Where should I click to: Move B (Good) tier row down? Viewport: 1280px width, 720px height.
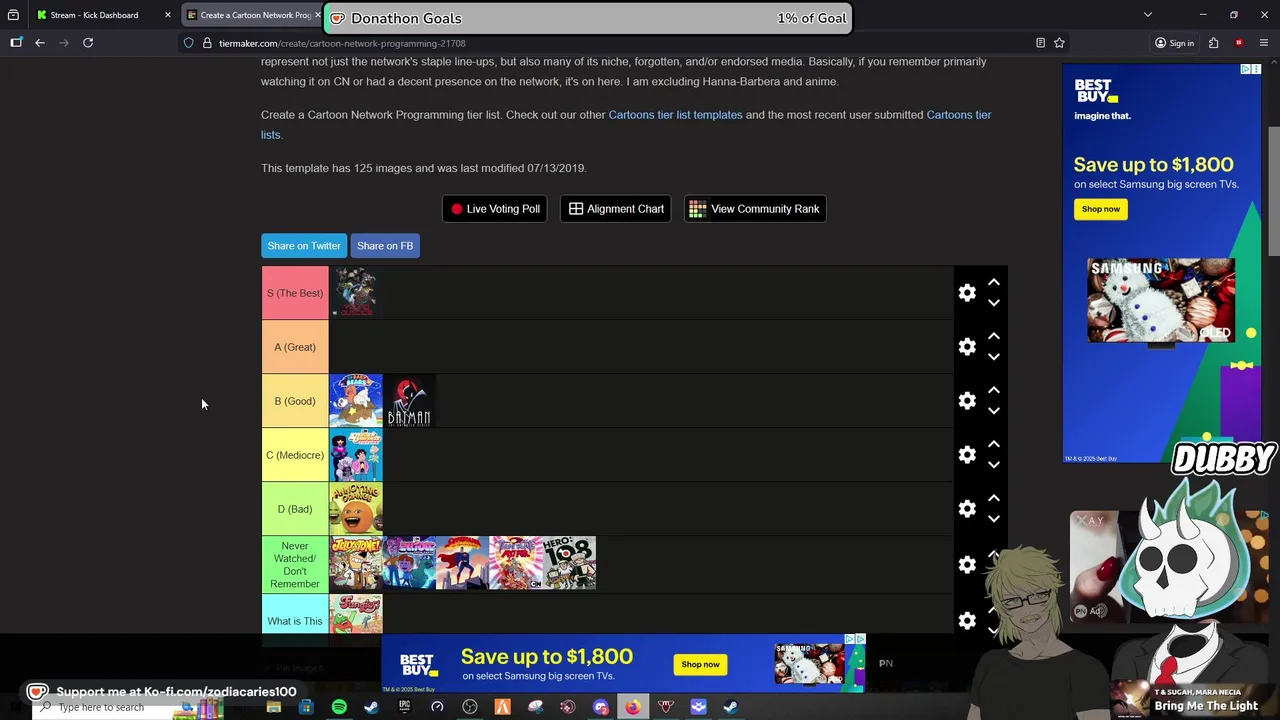pyautogui.click(x=994, y=411)
